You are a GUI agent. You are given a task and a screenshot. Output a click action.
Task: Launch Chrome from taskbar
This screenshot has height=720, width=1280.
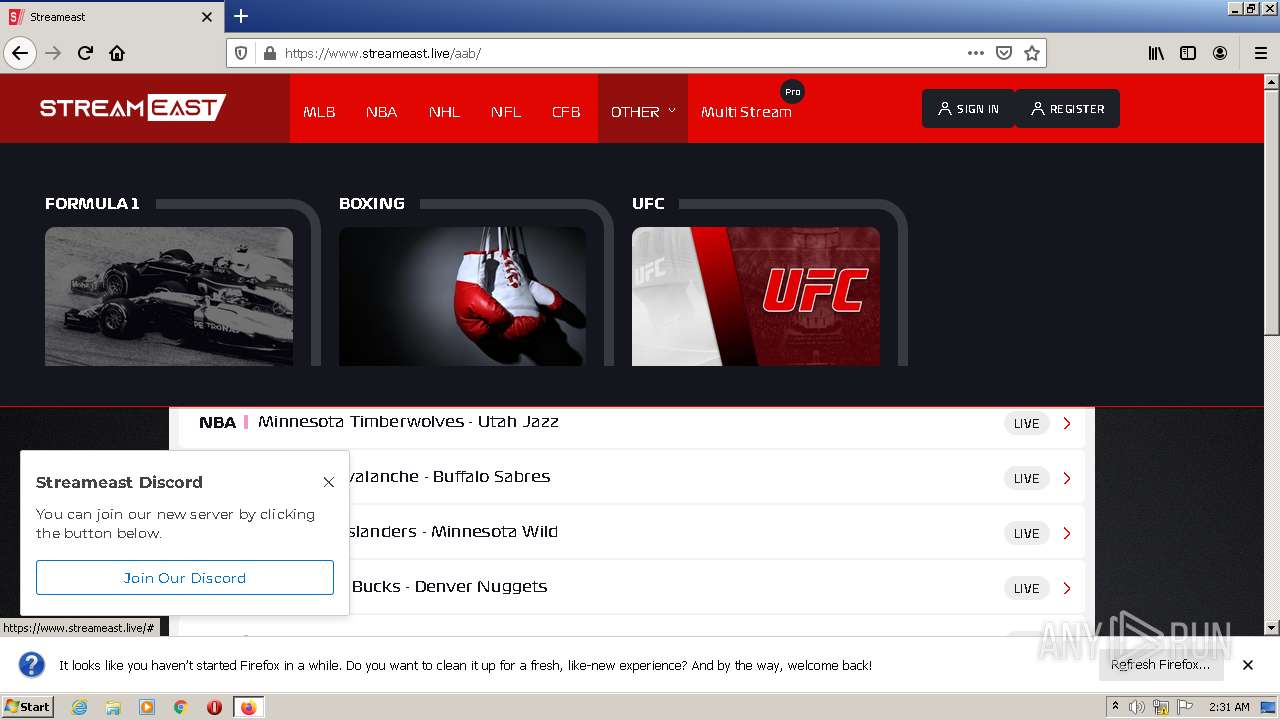click(181, 707)
